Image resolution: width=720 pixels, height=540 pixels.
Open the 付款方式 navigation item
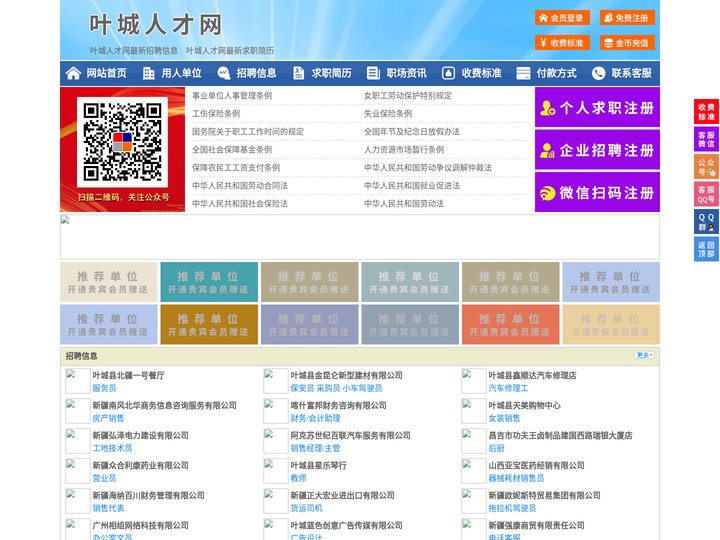coord(557,73)
